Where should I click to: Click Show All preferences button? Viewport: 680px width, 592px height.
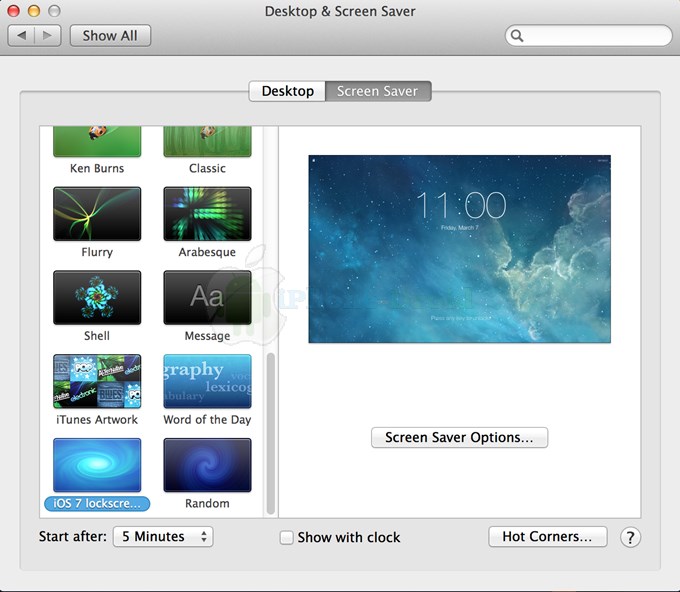(110, 36)
